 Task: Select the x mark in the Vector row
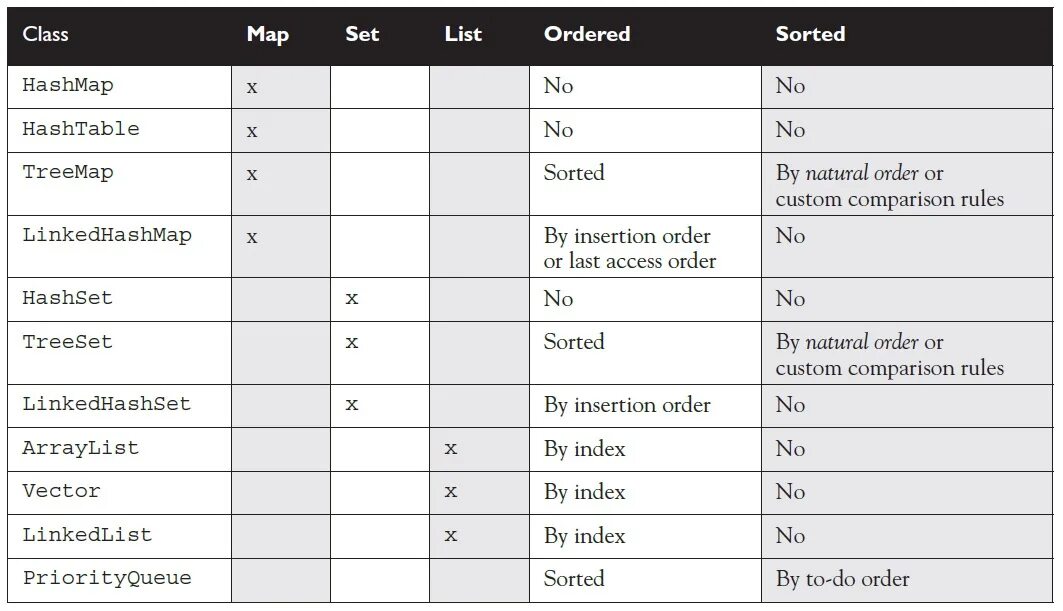coord(451,492)
